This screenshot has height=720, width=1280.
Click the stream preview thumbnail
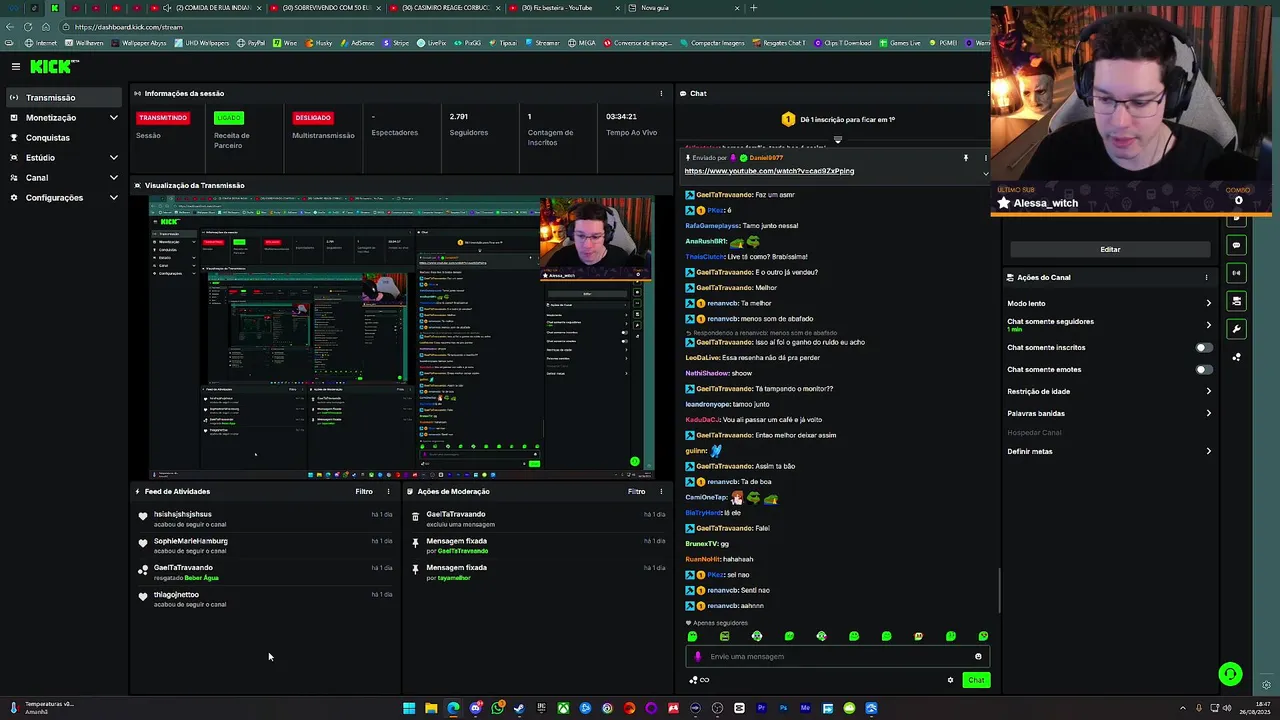(x=402, y=336)
